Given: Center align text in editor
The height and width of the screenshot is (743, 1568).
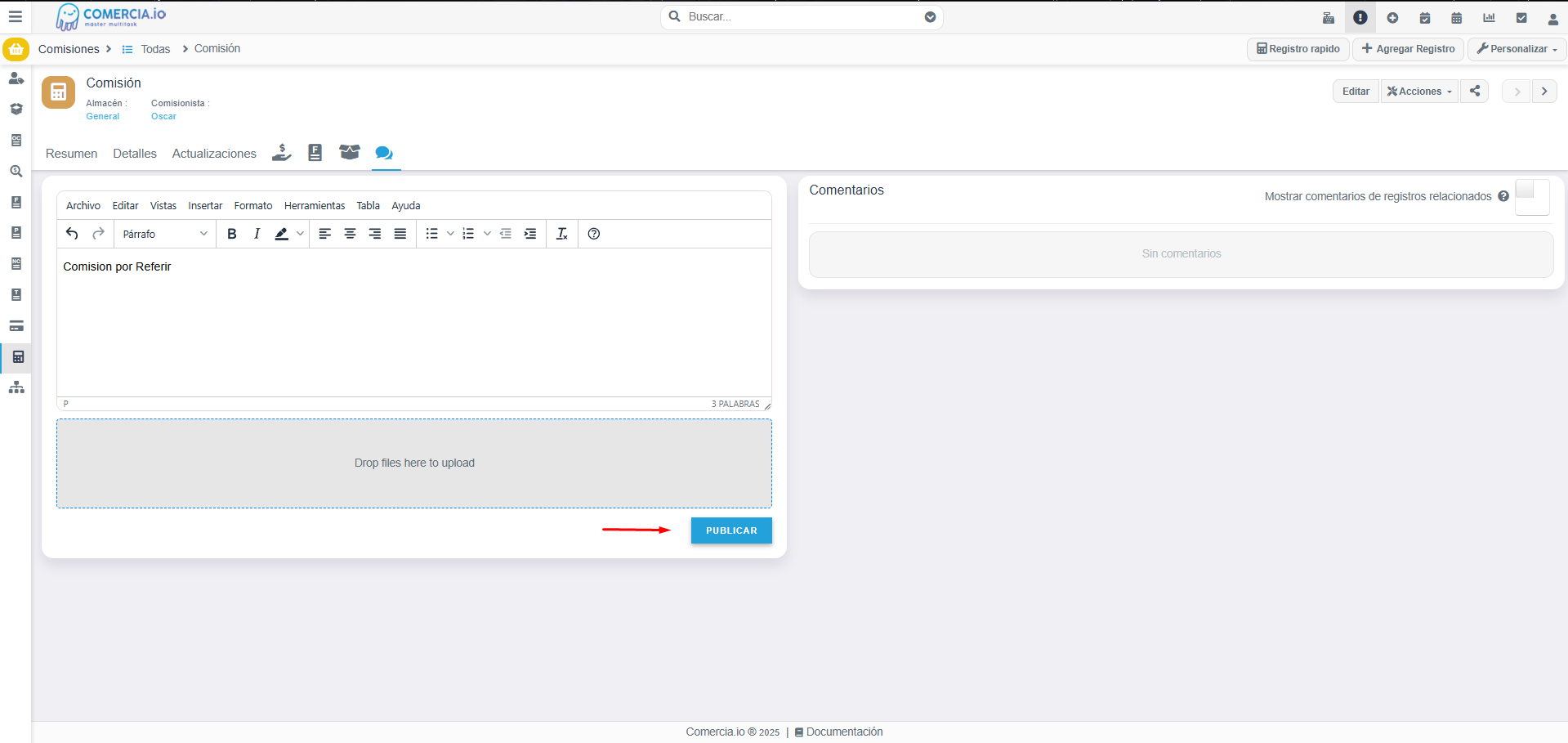Looking at the screenshot, I should tap(350, 234).
